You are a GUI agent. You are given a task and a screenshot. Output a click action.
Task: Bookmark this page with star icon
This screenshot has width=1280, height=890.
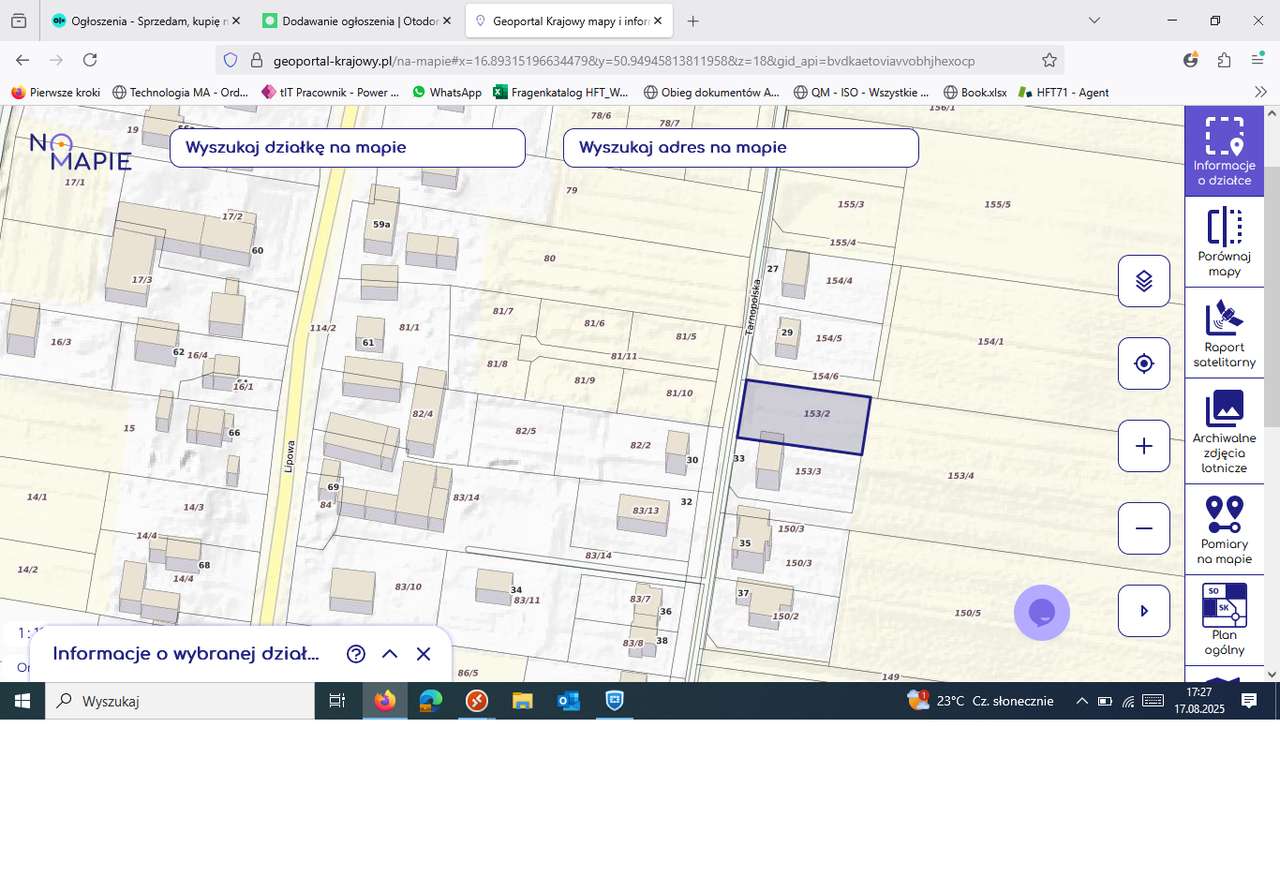click(x=1049, y=60)
